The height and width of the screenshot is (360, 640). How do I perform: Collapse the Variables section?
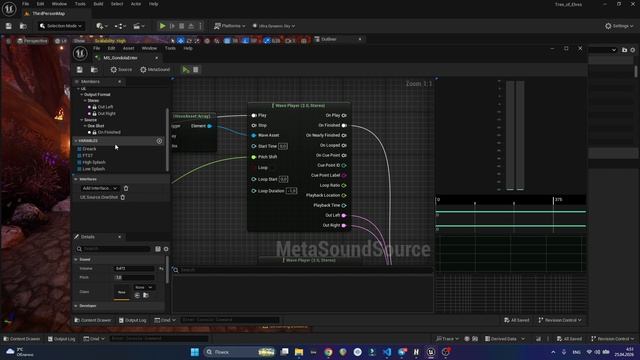[x=76, y=141]
